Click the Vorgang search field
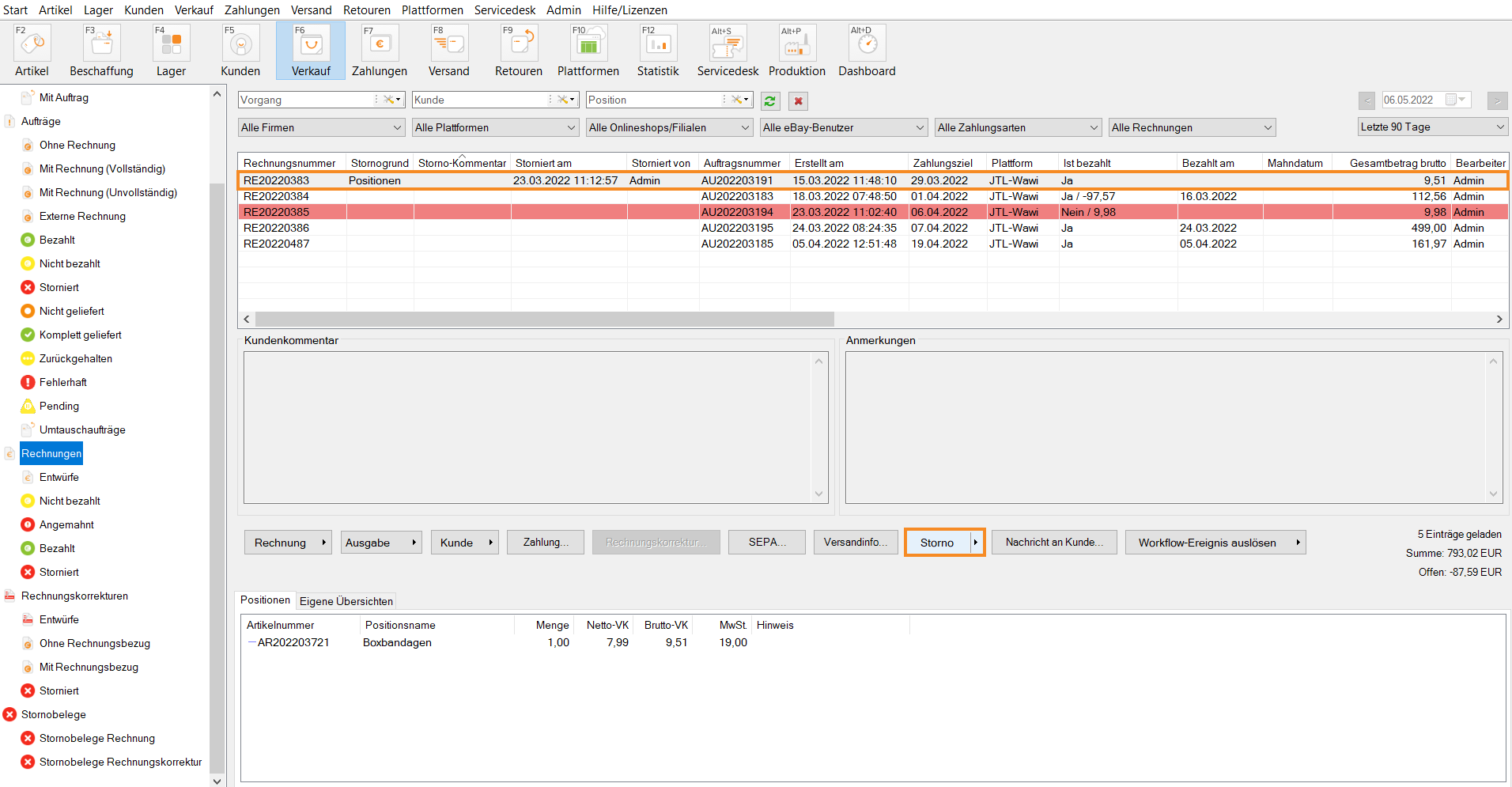The height and width of the screenshot is (787, 1512). pos(306,100)
